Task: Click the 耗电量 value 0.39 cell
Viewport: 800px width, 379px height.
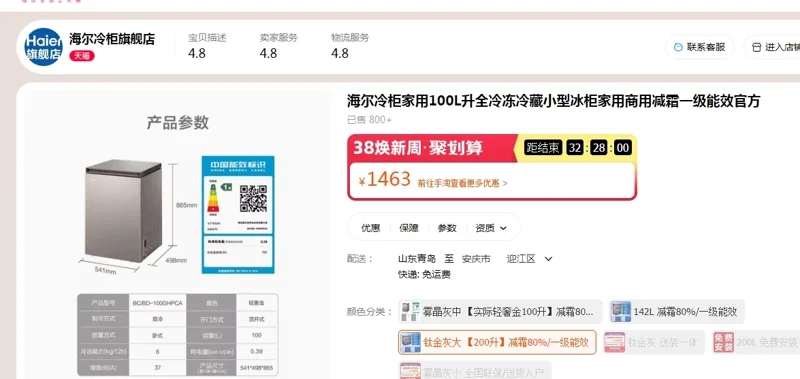Action: tap(257, 351)
